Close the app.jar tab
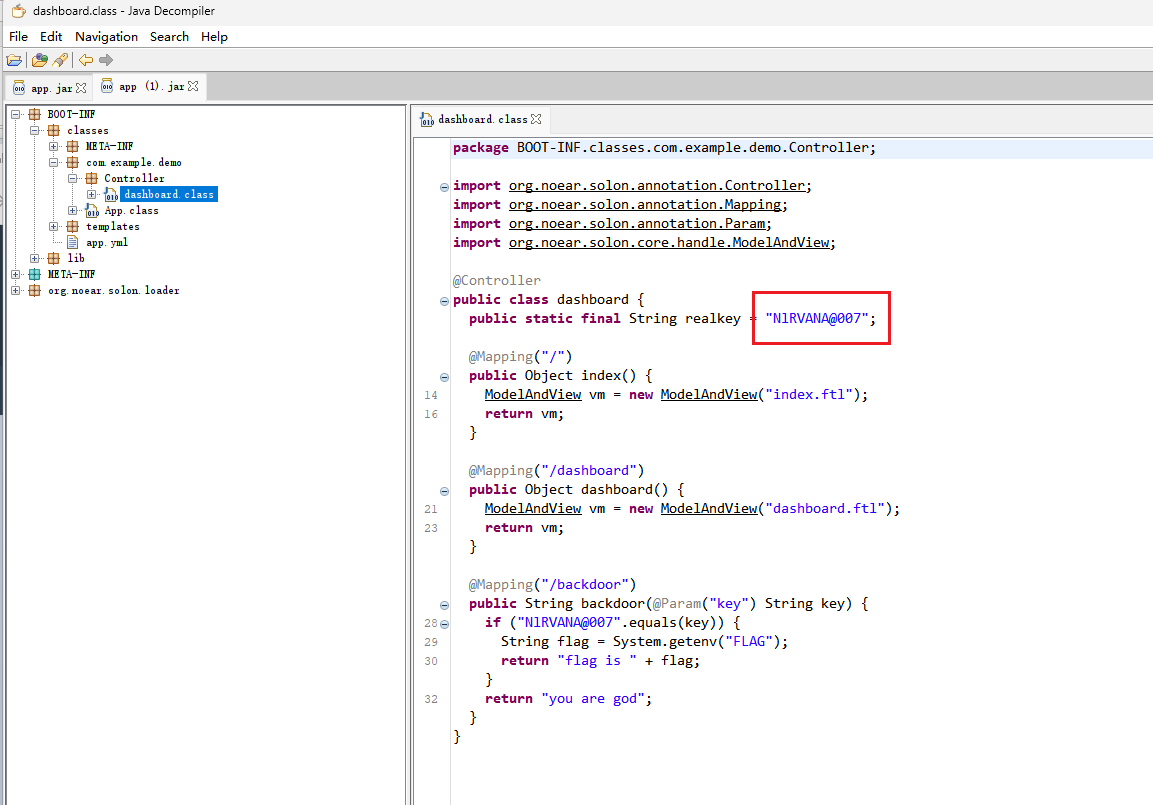 [x=81, y=88]
